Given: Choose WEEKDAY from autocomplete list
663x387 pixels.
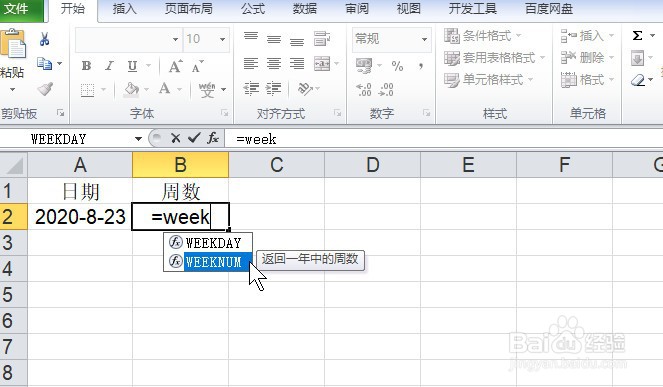Looking at the screenshot, I should 208,243.
